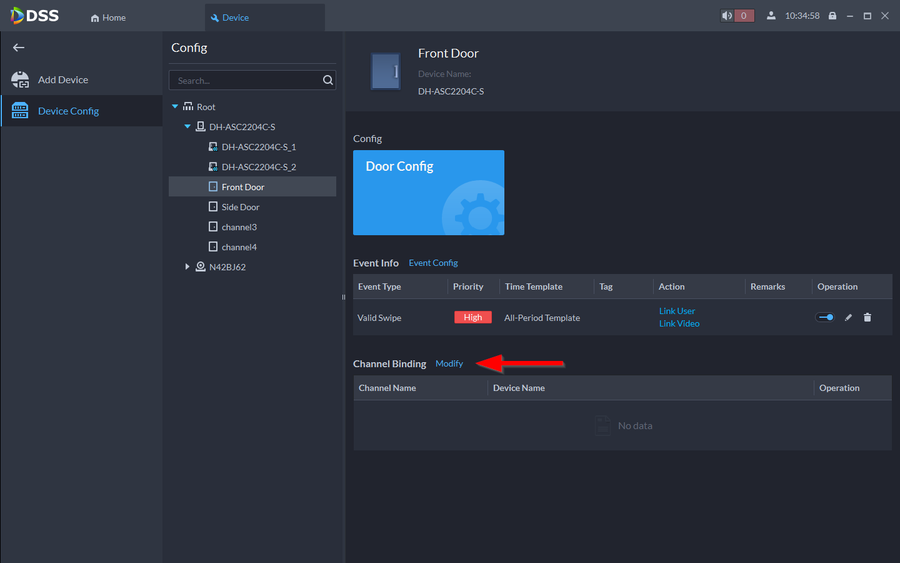Image resolution: width=900 pixels, height=563 pixels.
Task: Click the Remarks column header
Action: click(x=767, y=286)
